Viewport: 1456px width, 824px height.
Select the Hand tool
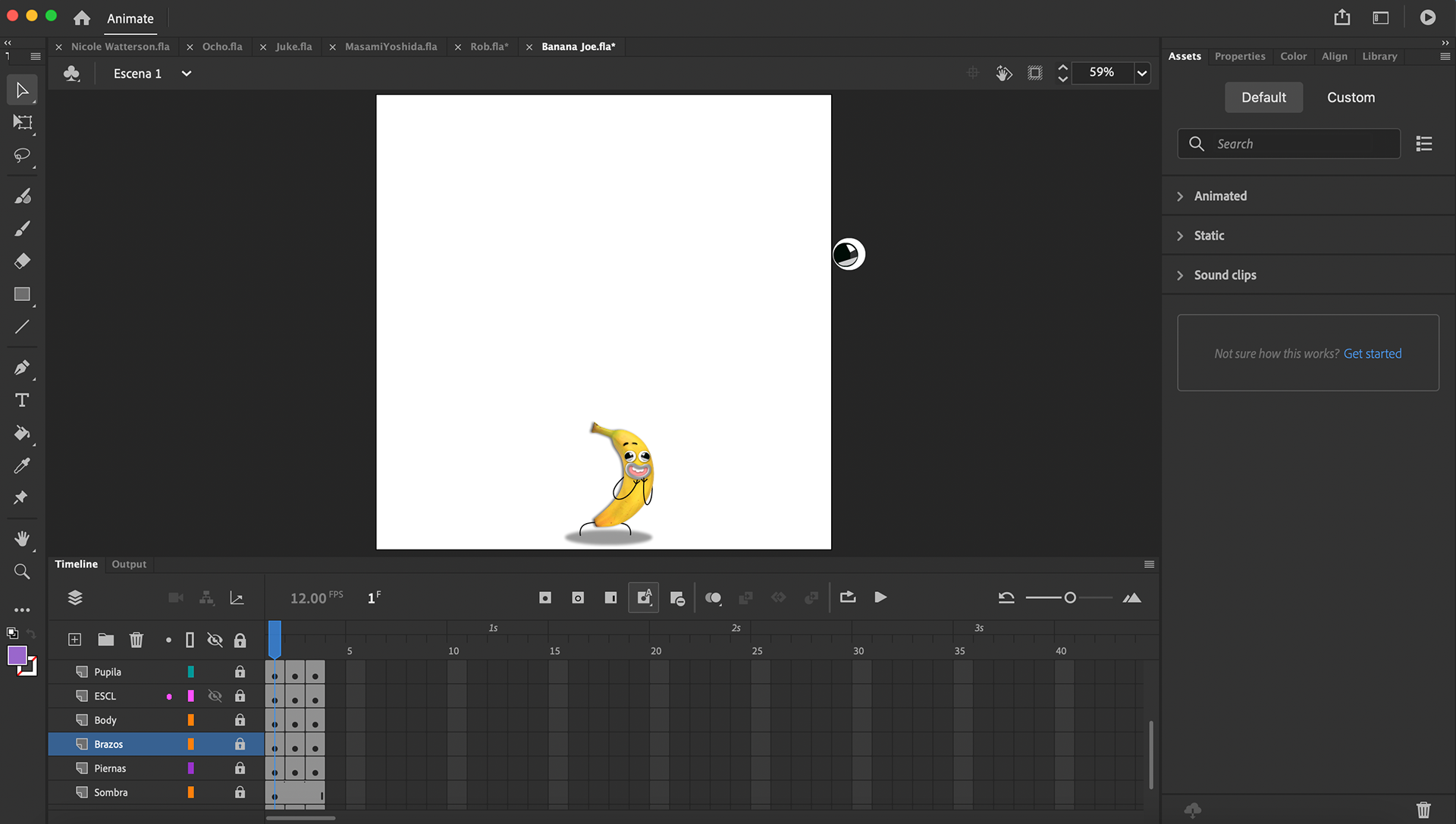click(x=22, y=539)
